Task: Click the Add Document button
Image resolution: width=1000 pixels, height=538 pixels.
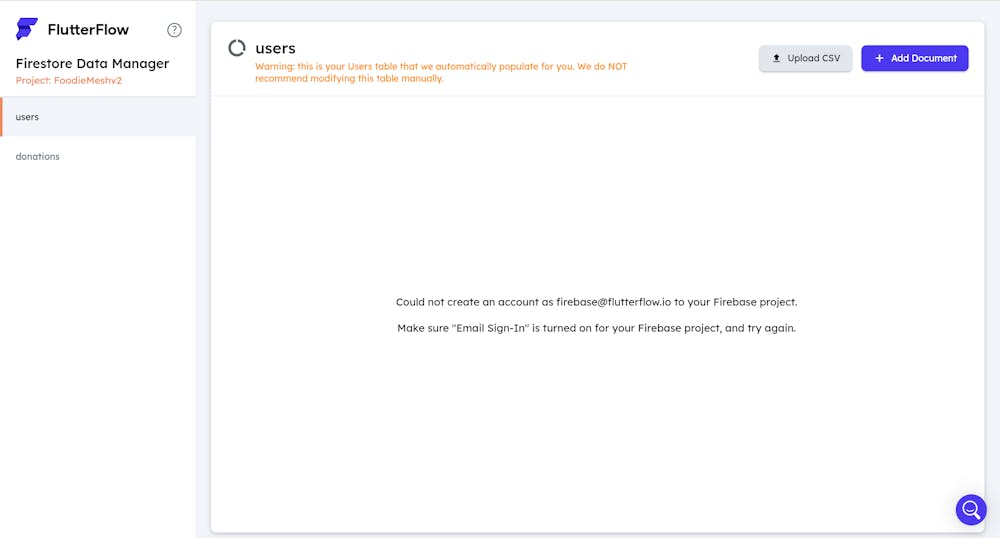Action: point(915,58)
